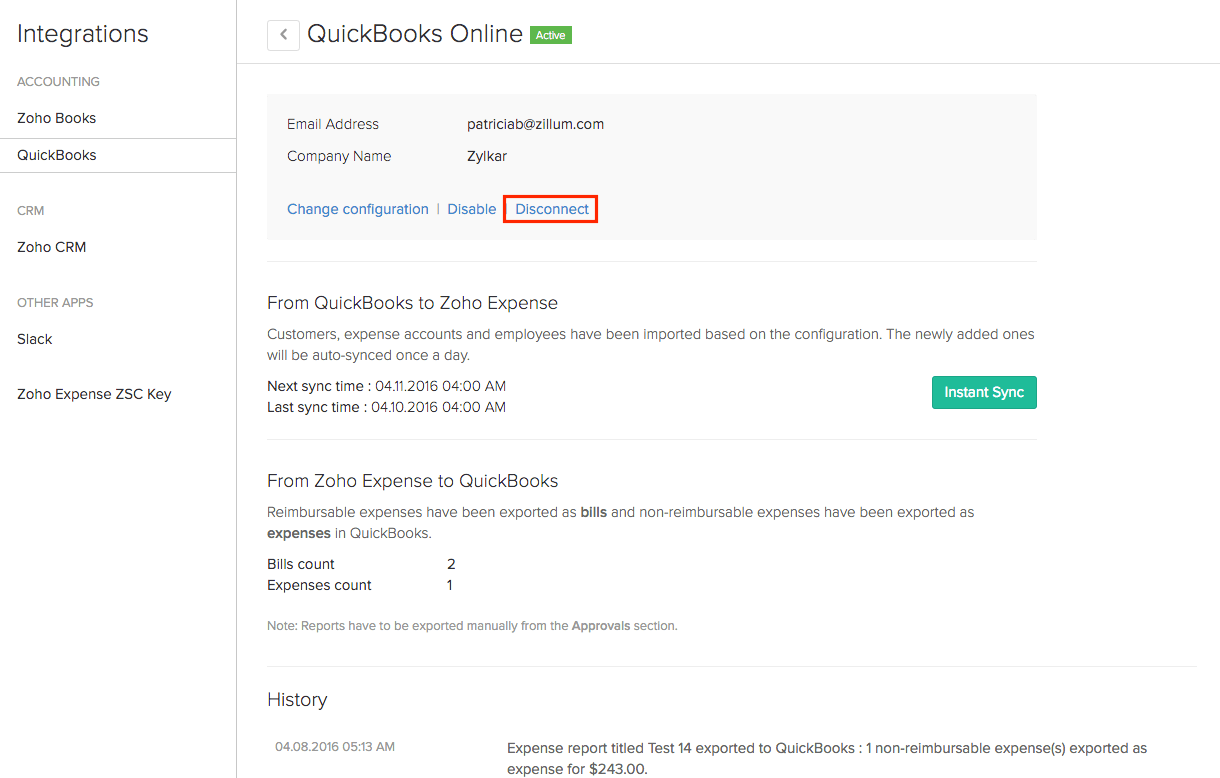The width and height of the screenshot is (1220, 778).
Task: Open Slack integration
Action: pos(35,339)
